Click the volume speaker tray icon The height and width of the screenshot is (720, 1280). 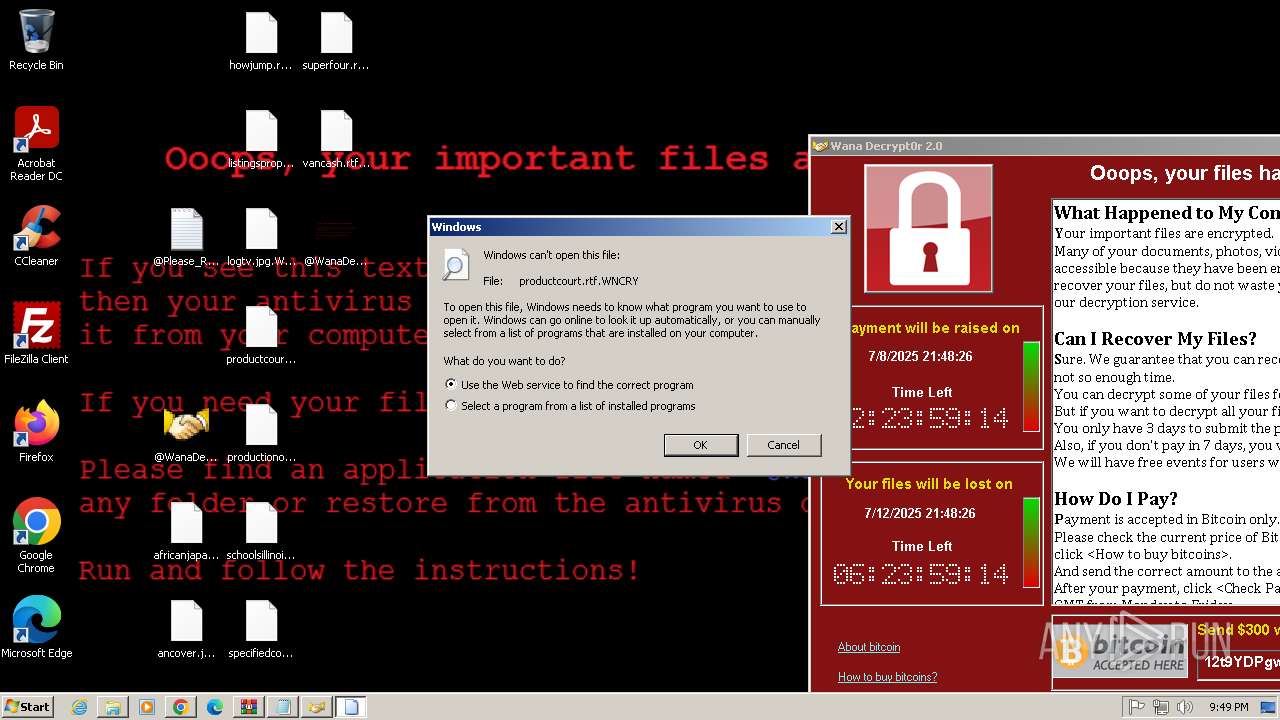[1184, 707]
